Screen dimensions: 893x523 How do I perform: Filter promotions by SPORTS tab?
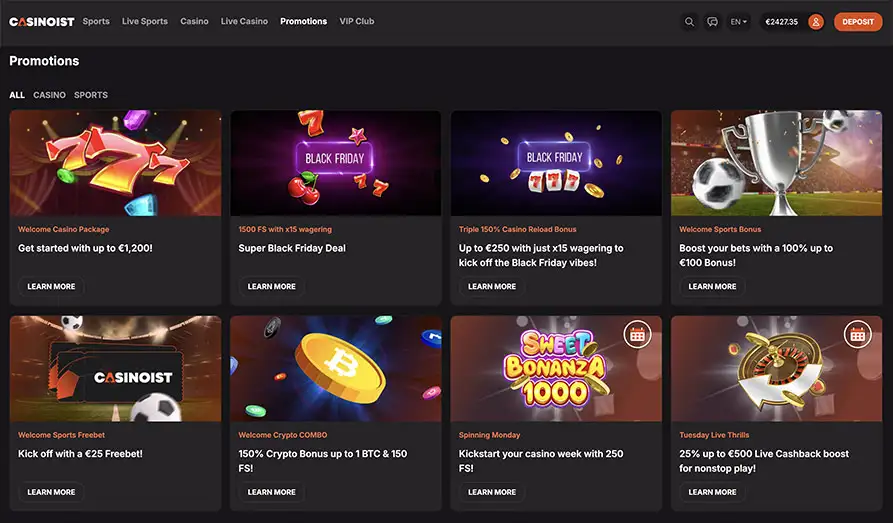tap(91, 95)
